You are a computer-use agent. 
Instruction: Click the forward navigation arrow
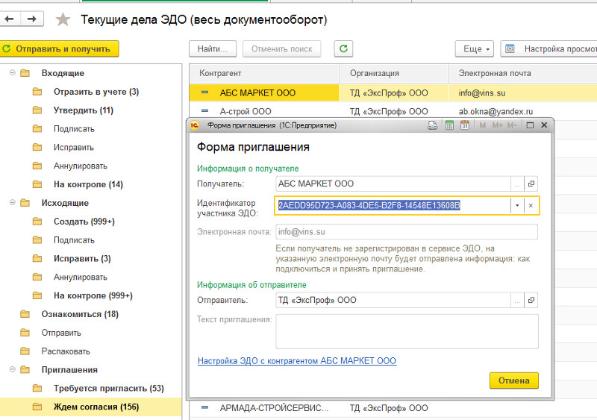click(x=32, y=19)
